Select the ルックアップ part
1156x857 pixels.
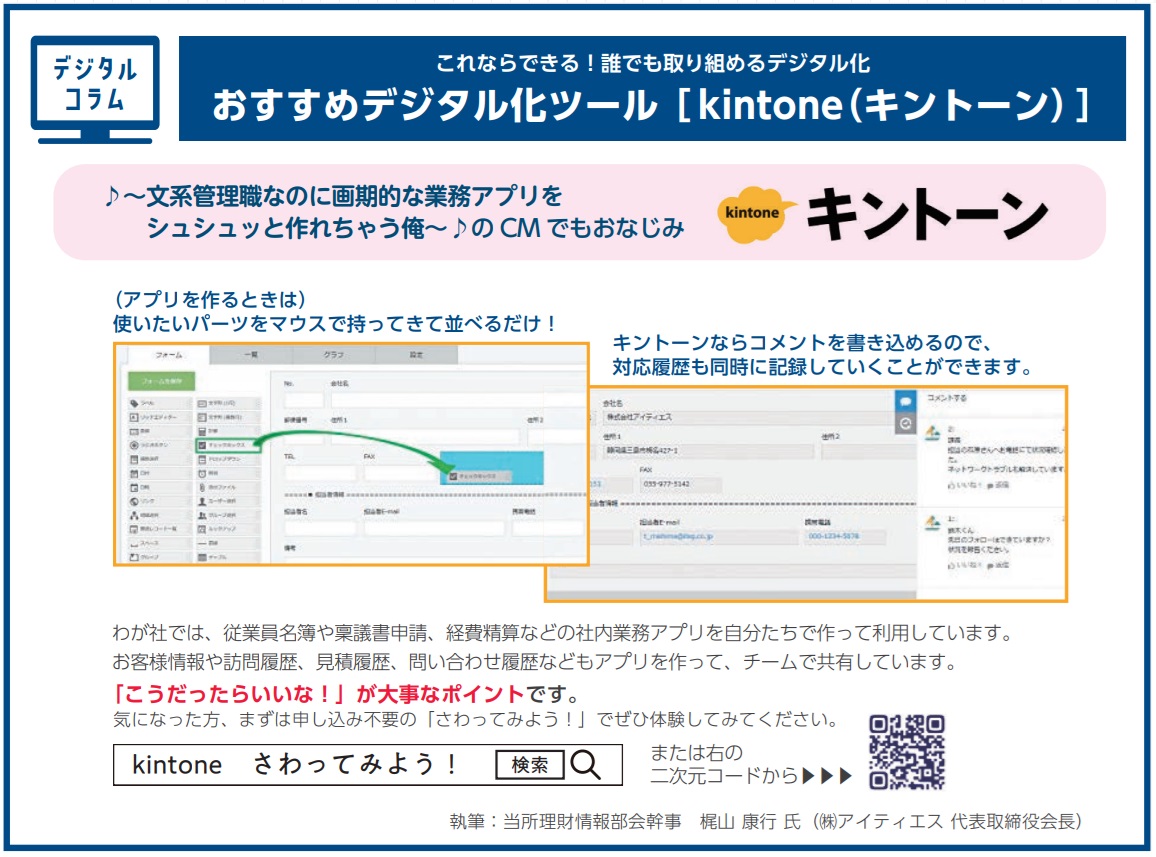(228, 529)
